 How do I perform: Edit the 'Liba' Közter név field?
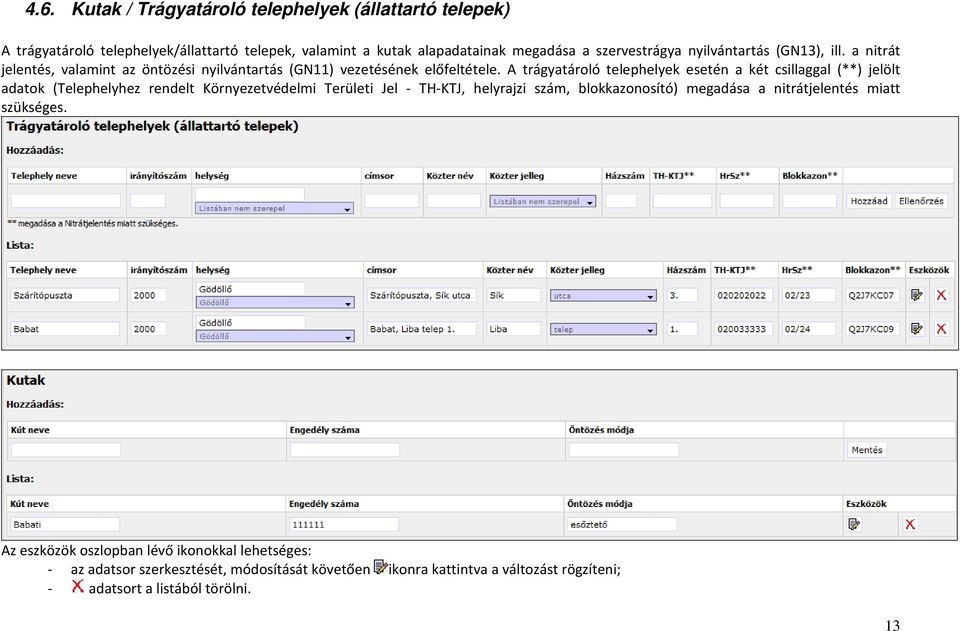click(x=514, y=329)
